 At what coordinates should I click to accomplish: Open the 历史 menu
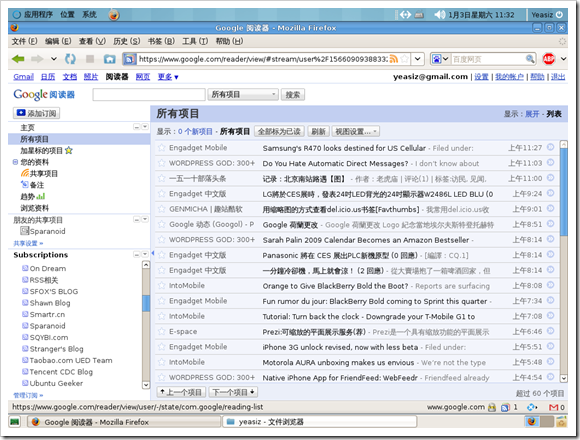[127, 41]
